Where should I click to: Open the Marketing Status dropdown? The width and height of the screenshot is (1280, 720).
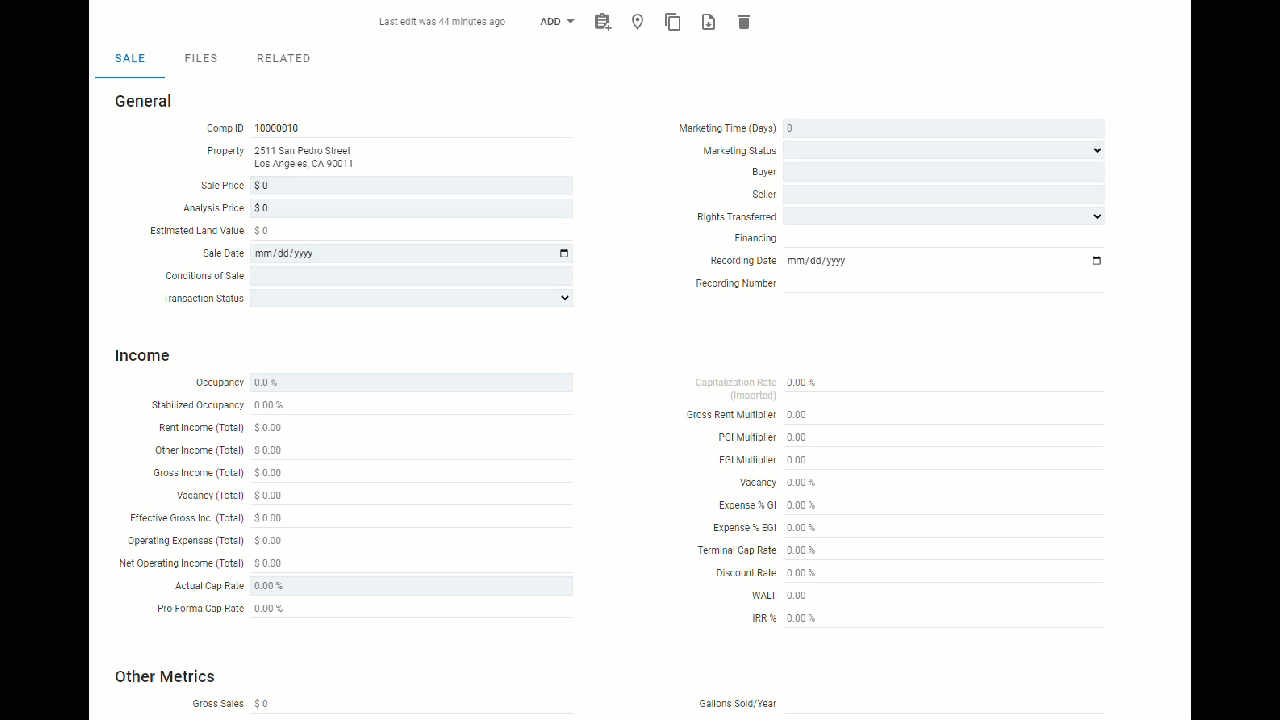[x=1098, y=150]
